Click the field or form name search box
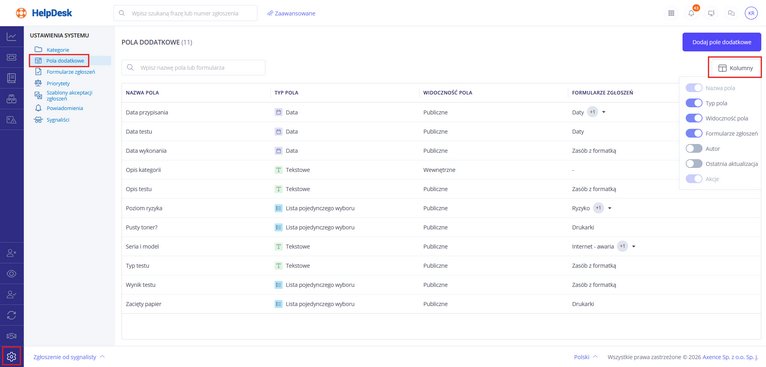Image resolution: width=766 pixels, height=367 pixels. [x=193, y=67]
